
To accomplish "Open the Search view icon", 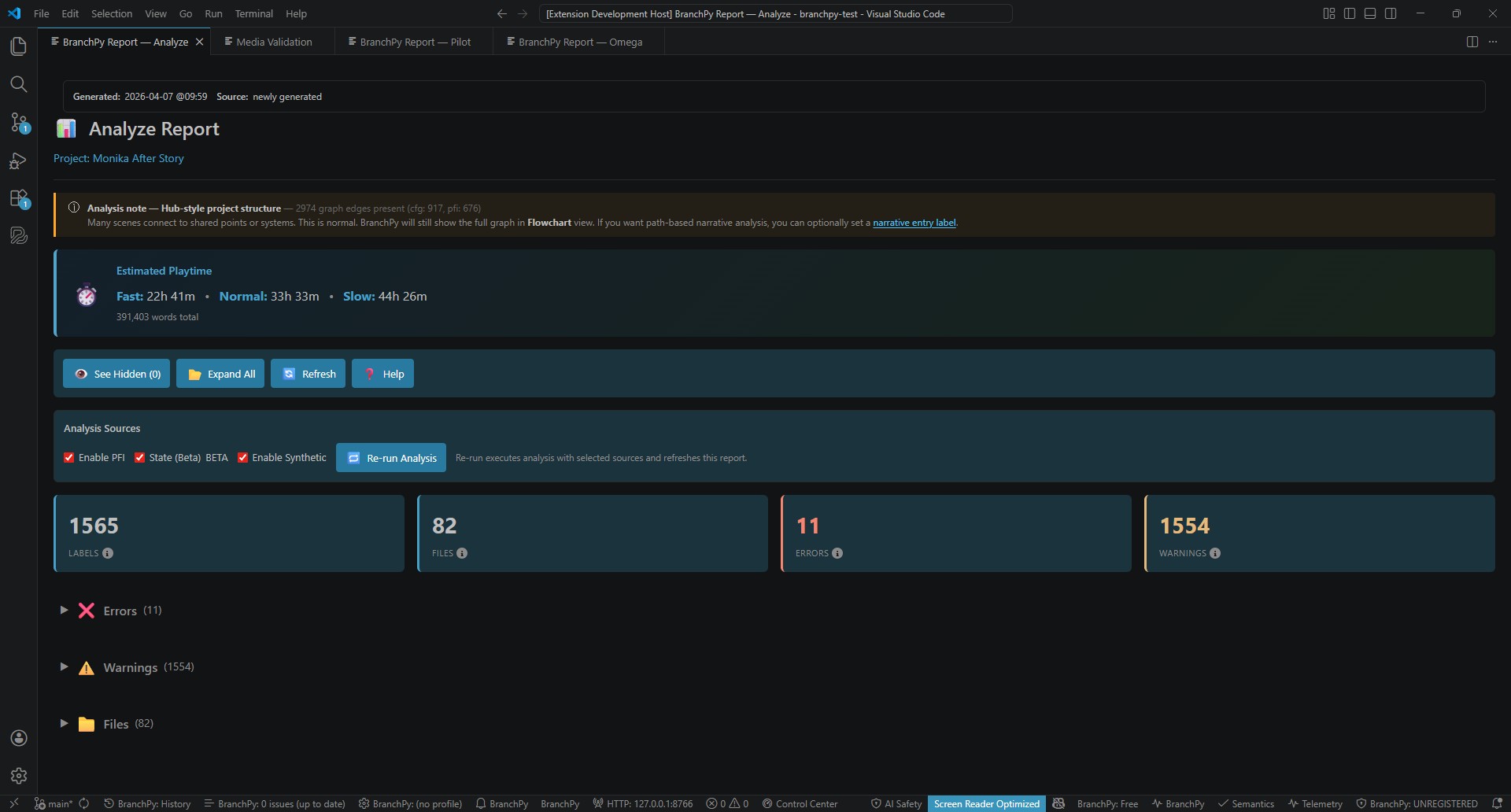I will [18, 84].
